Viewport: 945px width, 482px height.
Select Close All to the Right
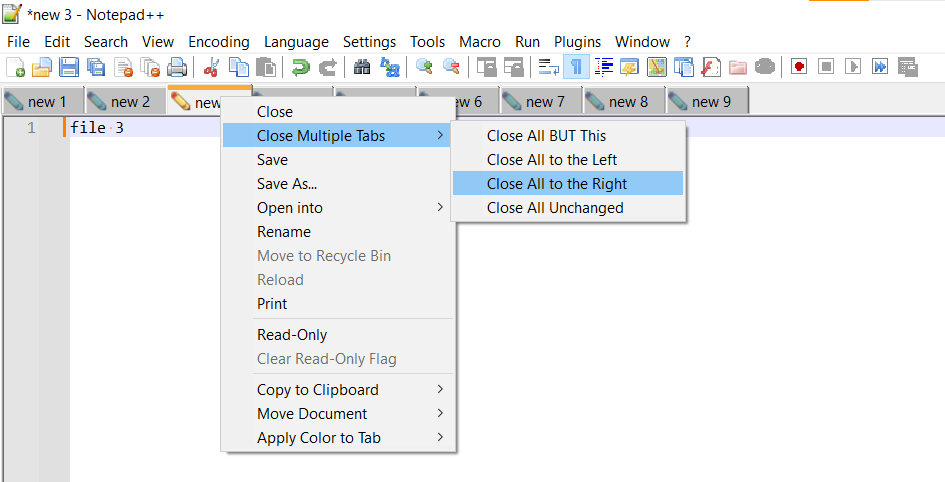point(568,184)
